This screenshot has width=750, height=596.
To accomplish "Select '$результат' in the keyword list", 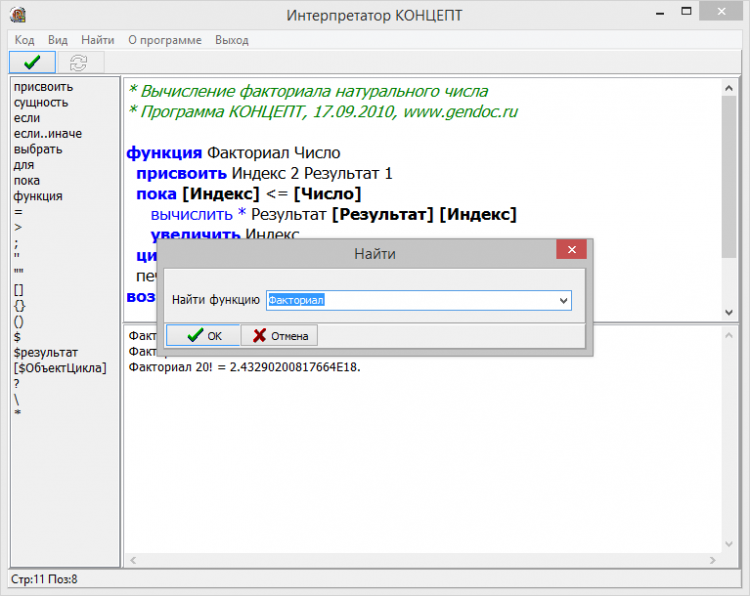I will click(x=45, y=353).
